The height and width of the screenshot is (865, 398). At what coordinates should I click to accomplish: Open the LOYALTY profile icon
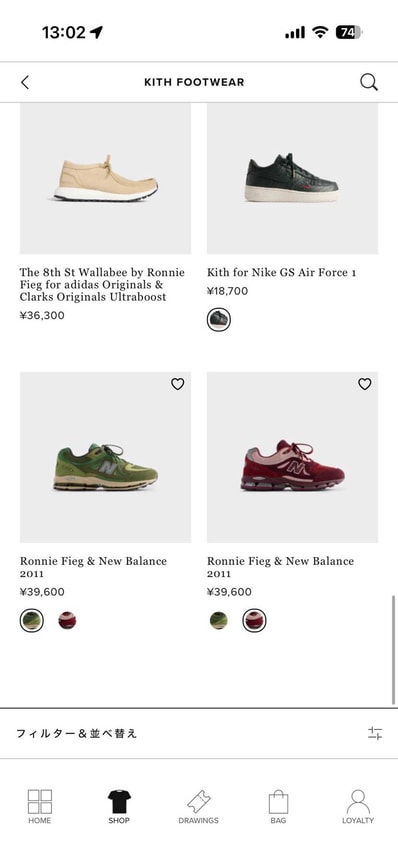click(x=358, y=806)
